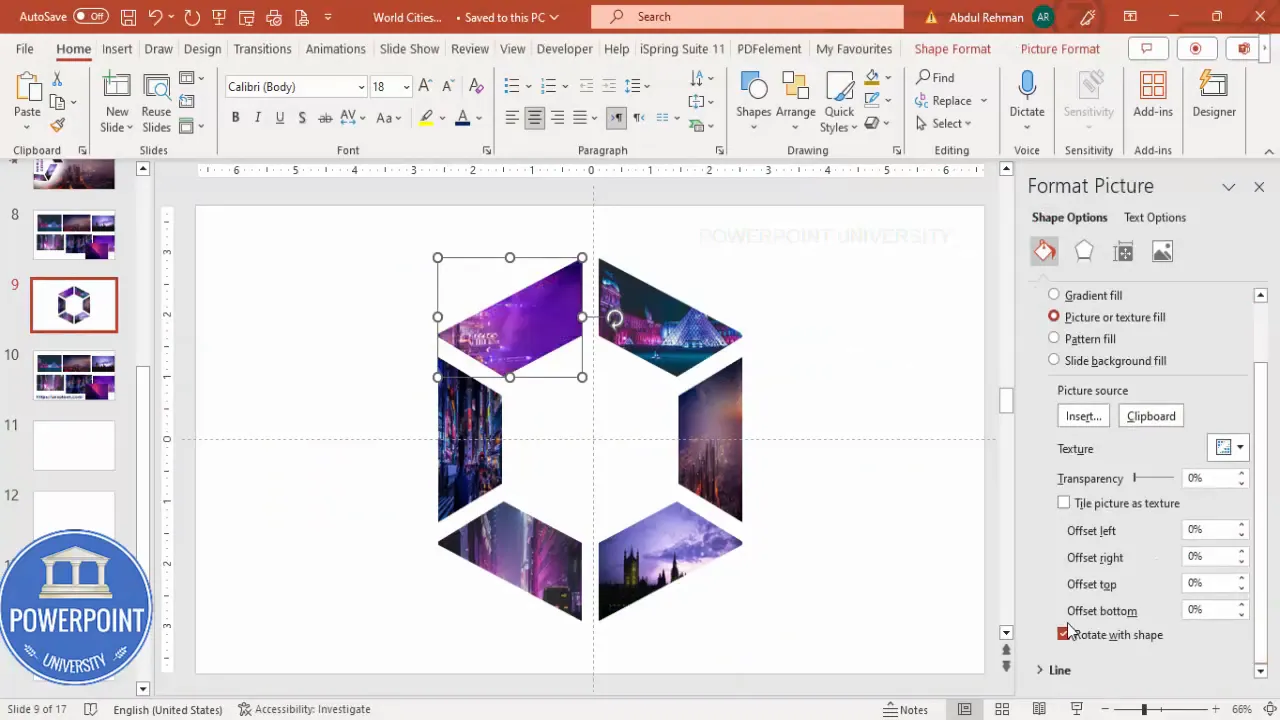
Task: Select Pattern fill option
Action: coord(1054,338)
